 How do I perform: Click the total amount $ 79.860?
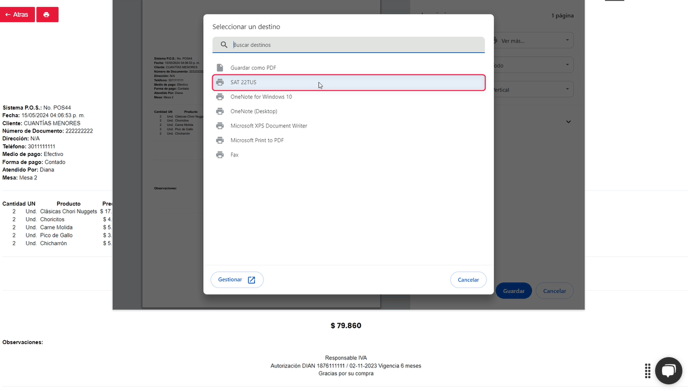[x=346, y=326]
